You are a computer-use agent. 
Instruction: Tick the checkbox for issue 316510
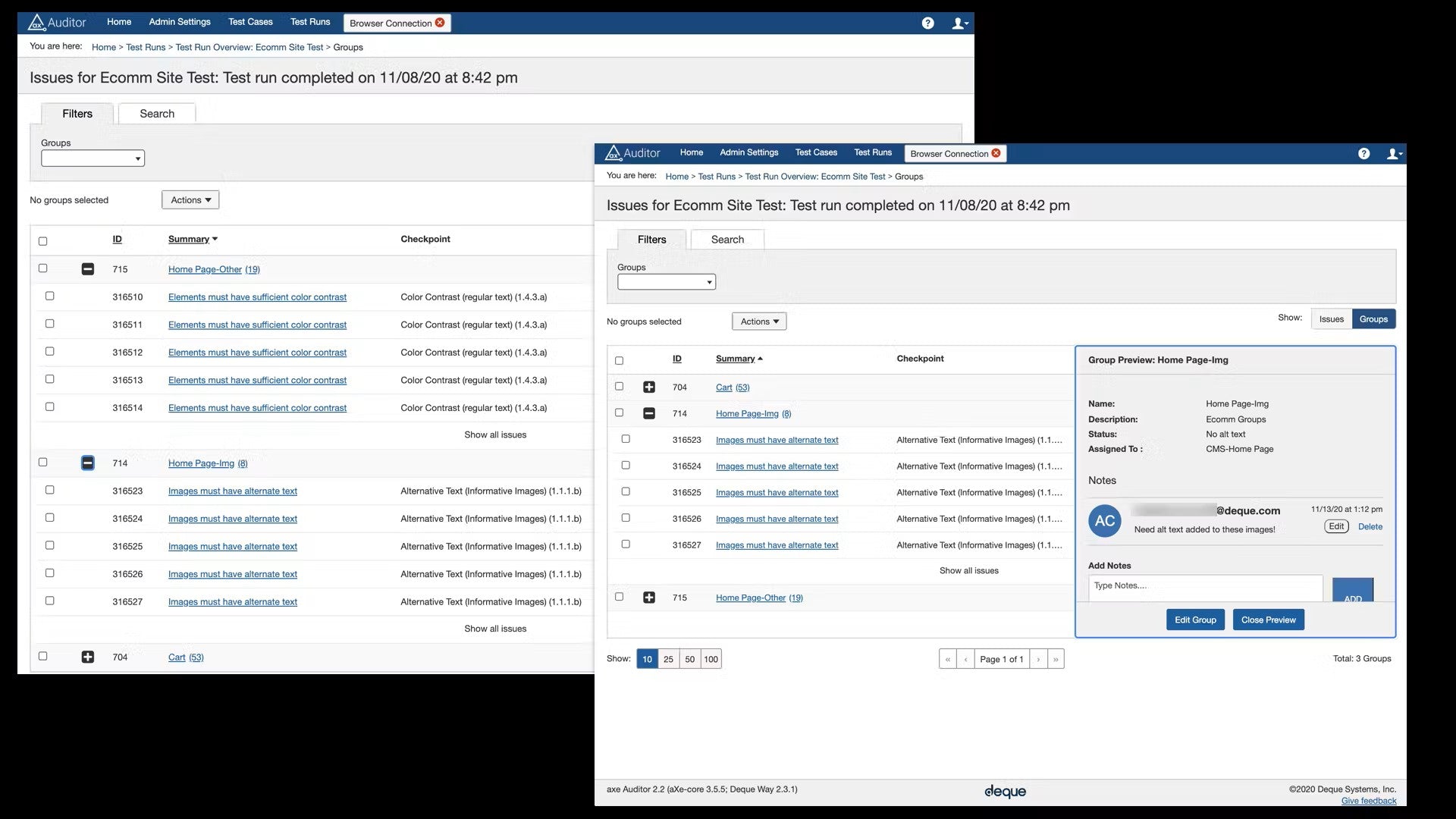50,297
